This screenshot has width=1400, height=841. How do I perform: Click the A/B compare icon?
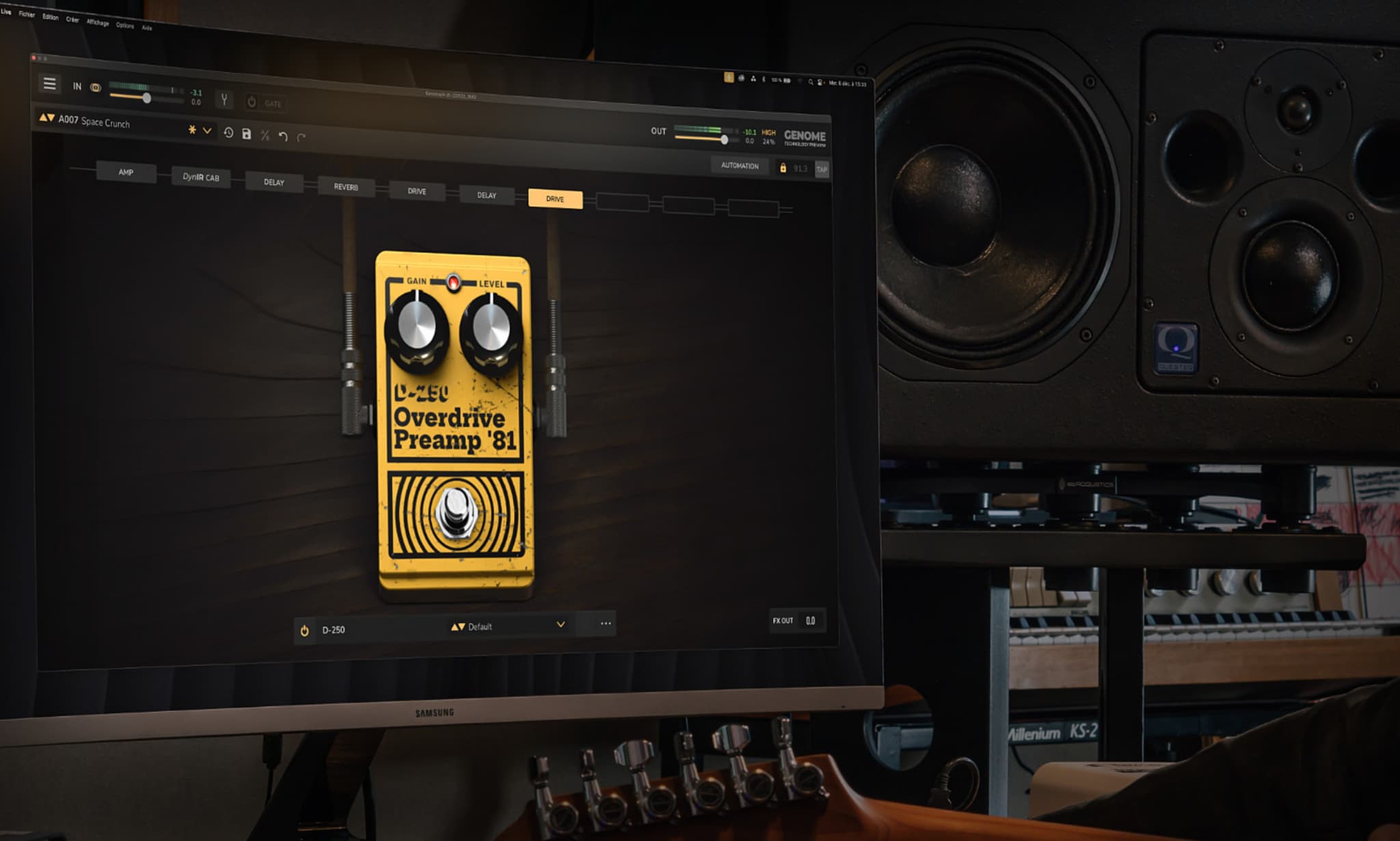(x=265, y=135)
